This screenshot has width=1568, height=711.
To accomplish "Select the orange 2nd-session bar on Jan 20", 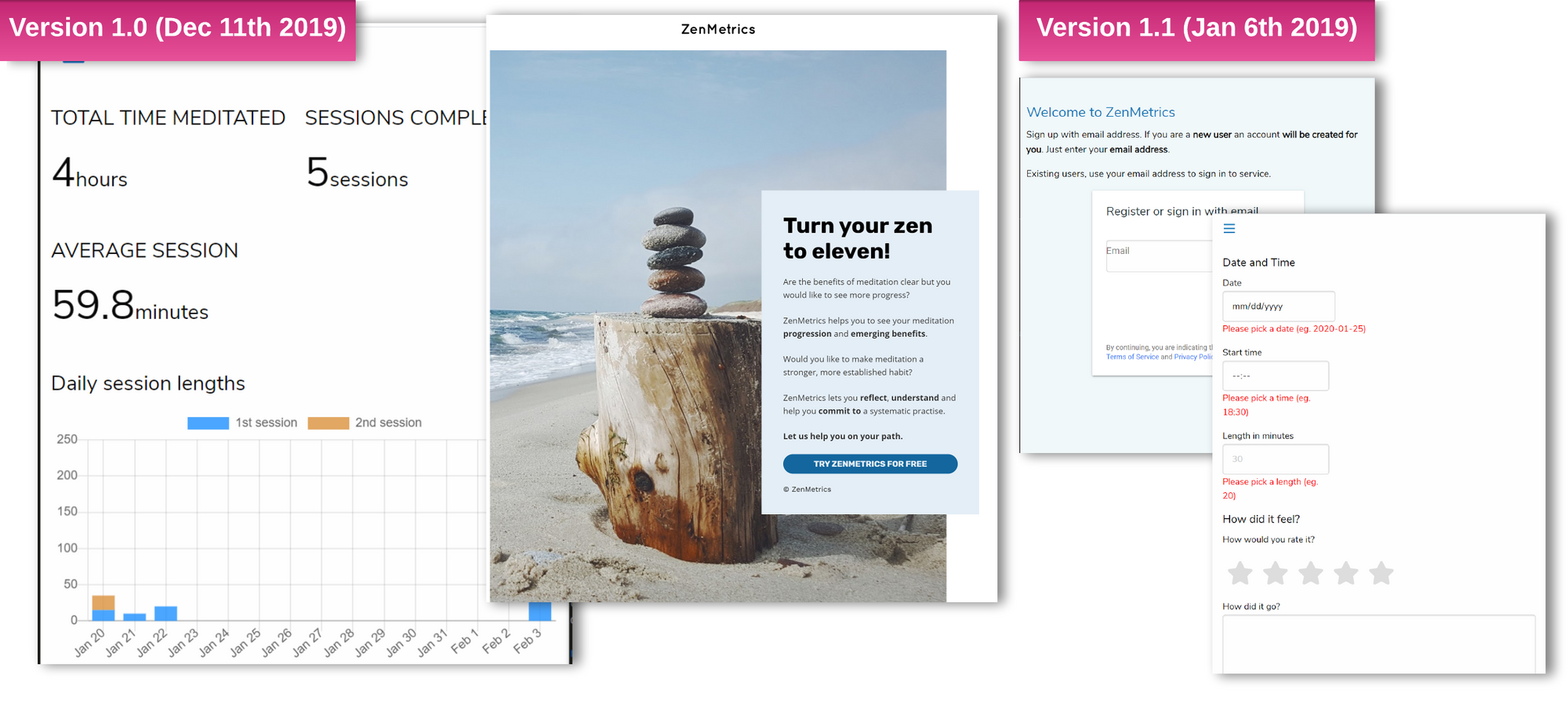I will 103,603.
